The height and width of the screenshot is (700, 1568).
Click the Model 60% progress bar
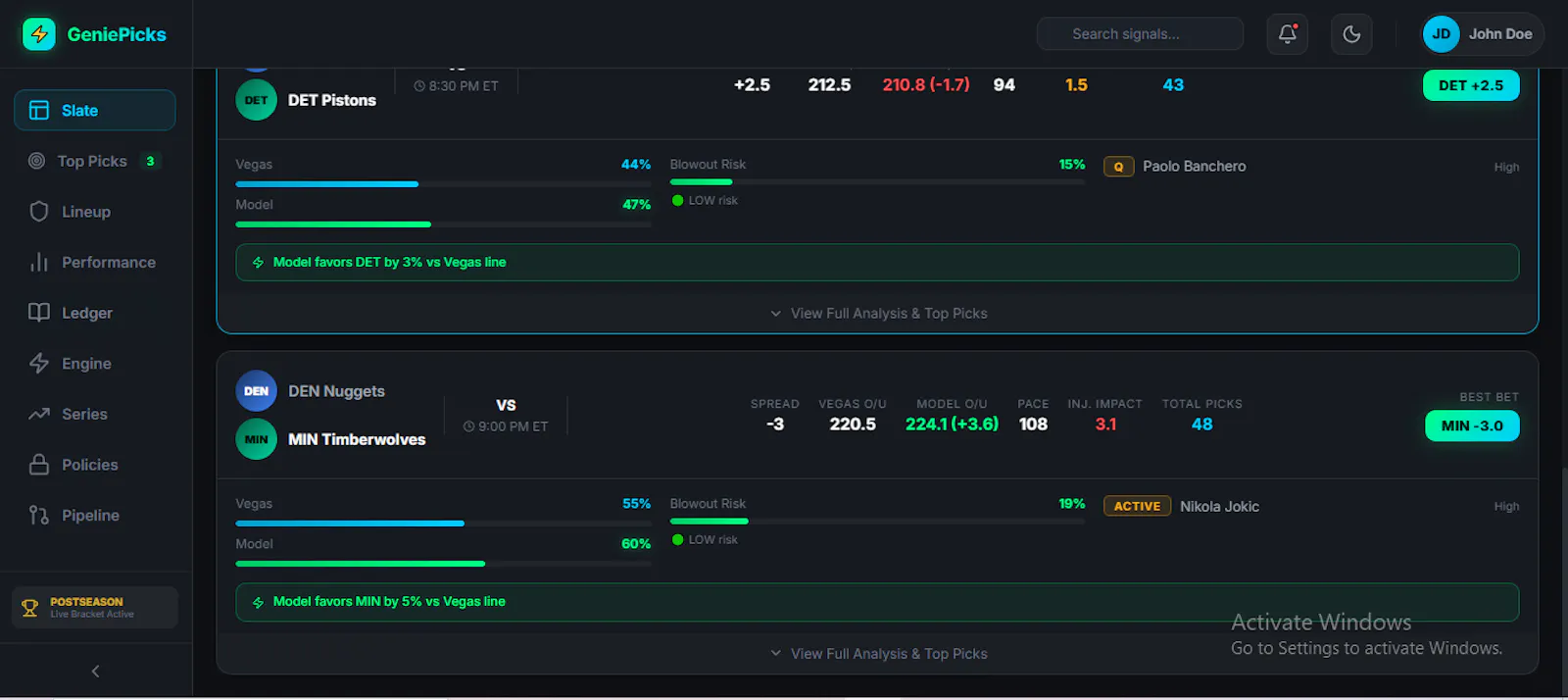click(443, 564)
